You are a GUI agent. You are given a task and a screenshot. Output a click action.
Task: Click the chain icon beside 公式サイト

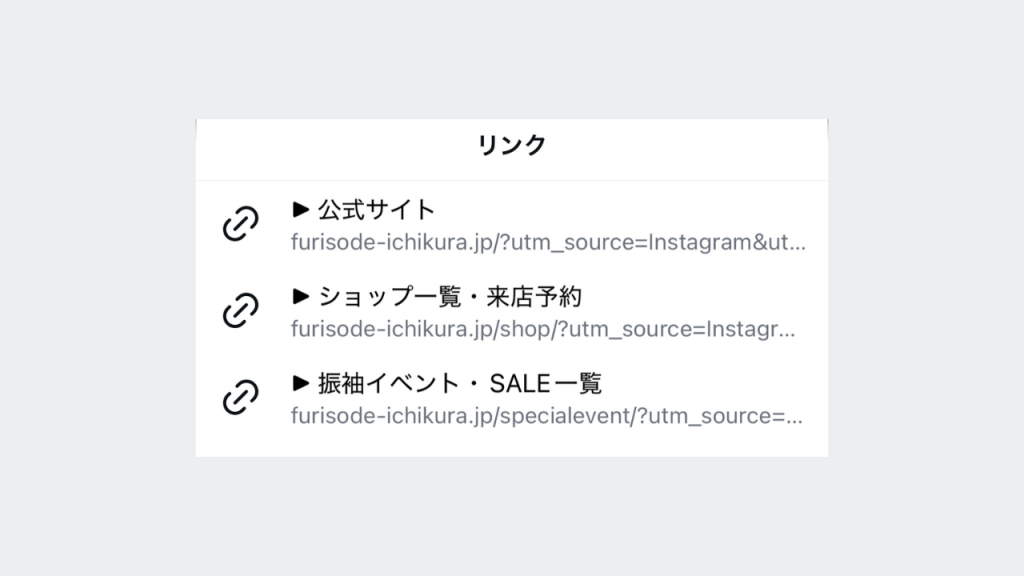click(x=240, y=224)
